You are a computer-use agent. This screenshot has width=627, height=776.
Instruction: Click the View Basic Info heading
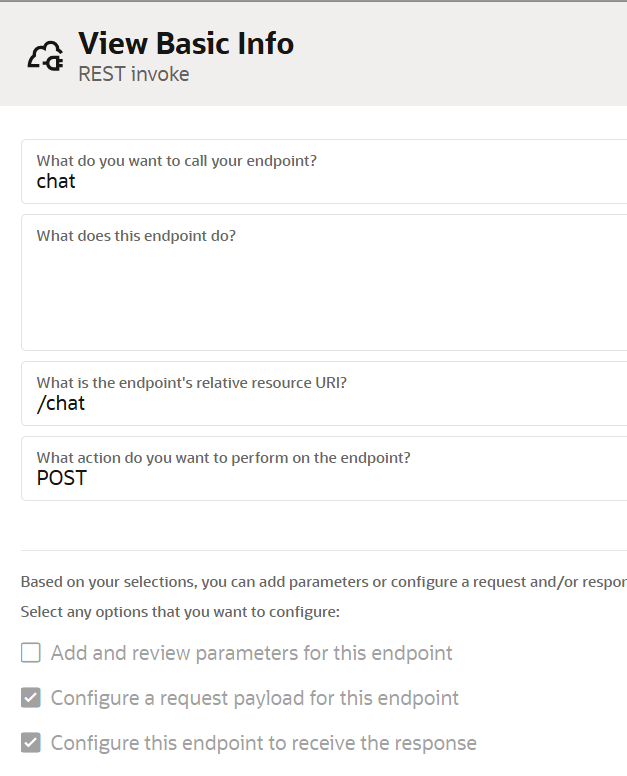186,44
